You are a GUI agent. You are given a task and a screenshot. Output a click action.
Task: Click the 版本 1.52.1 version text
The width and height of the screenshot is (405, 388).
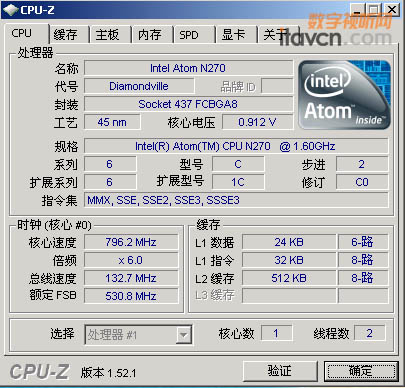[109, 373]
